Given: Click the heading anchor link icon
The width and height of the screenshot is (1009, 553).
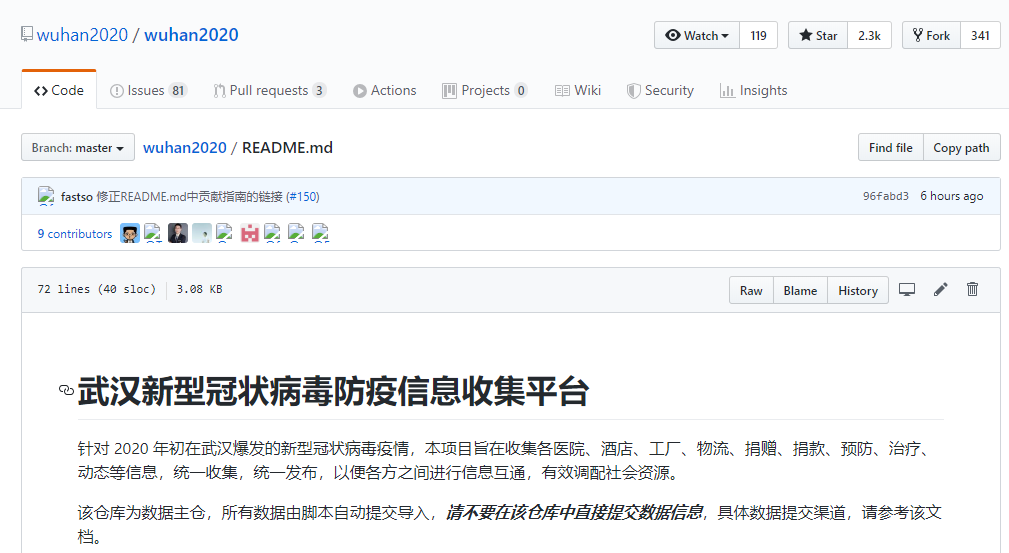Looking at the screenshot, I should (66, 390).
